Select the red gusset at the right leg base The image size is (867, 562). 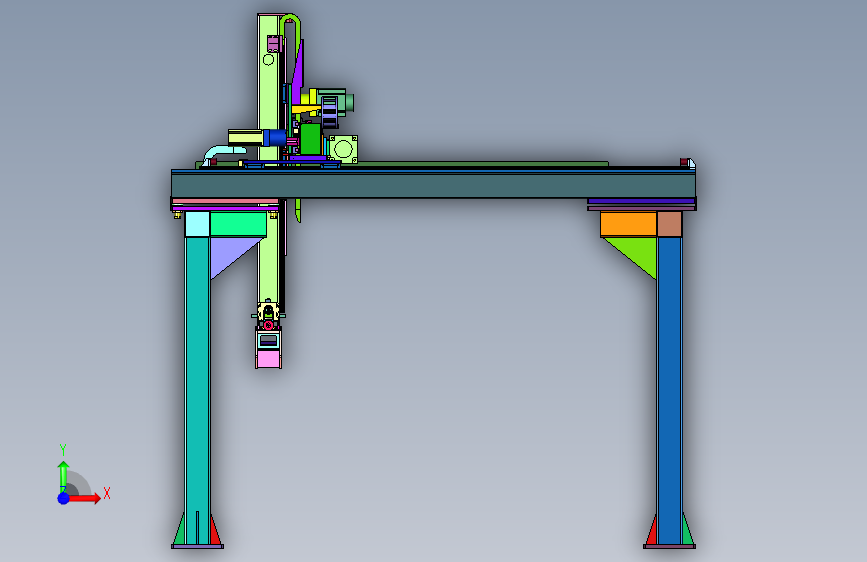pos(651,530)
